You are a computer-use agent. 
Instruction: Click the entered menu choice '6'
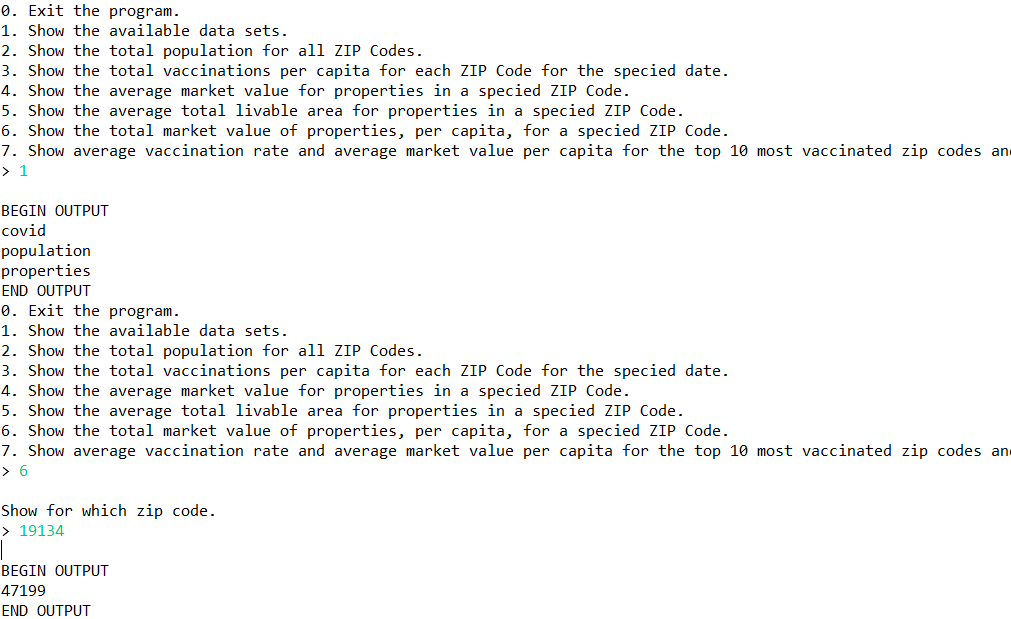coord(23,471)
